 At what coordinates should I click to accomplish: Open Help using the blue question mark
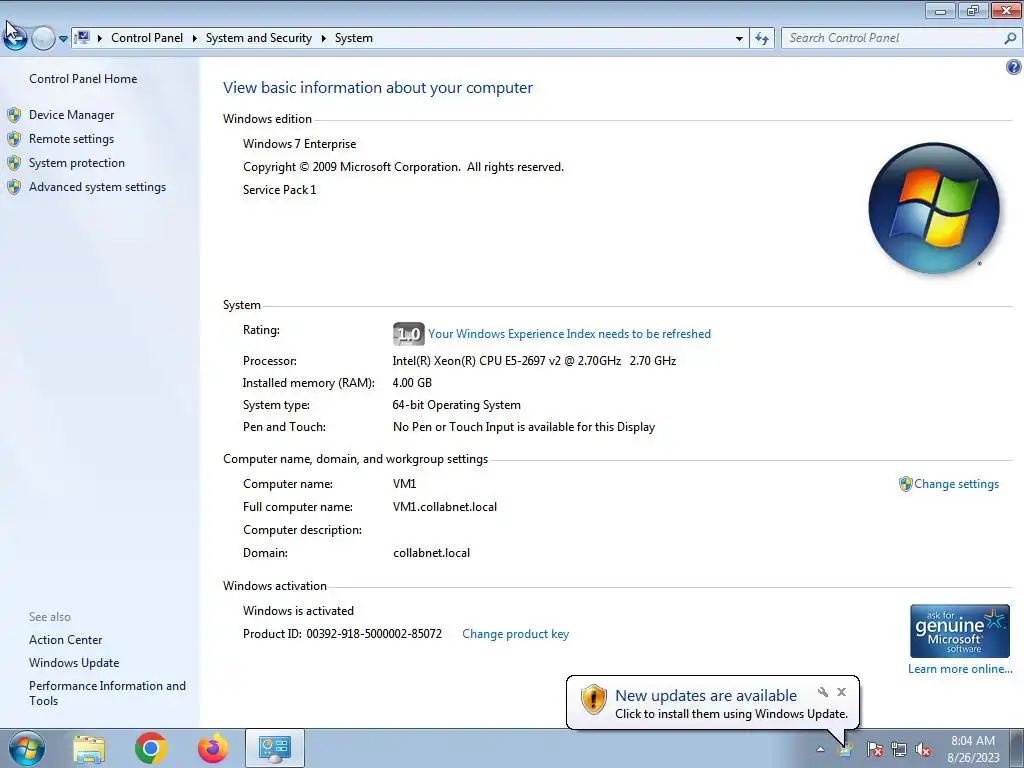[1014, 67]
